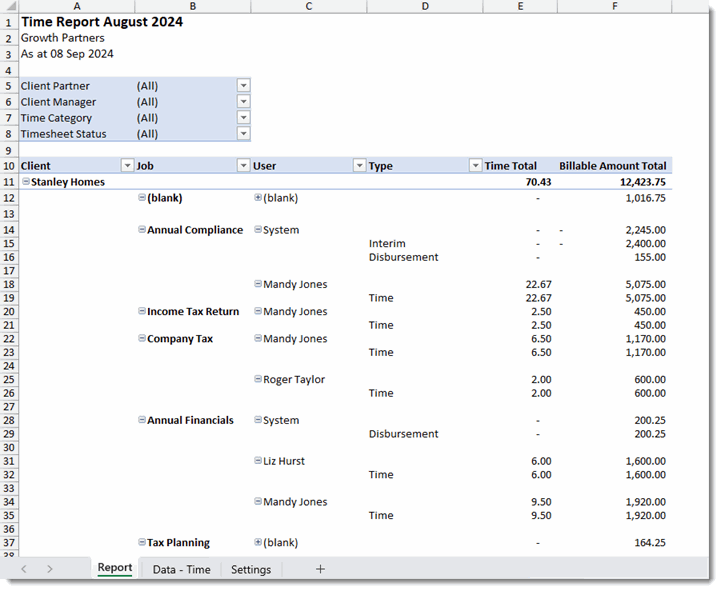Image resolution: width=721 pixels, height=591 pixels.
Task: Switch to the Data - Time sheet tab
Action: [181, 569]
